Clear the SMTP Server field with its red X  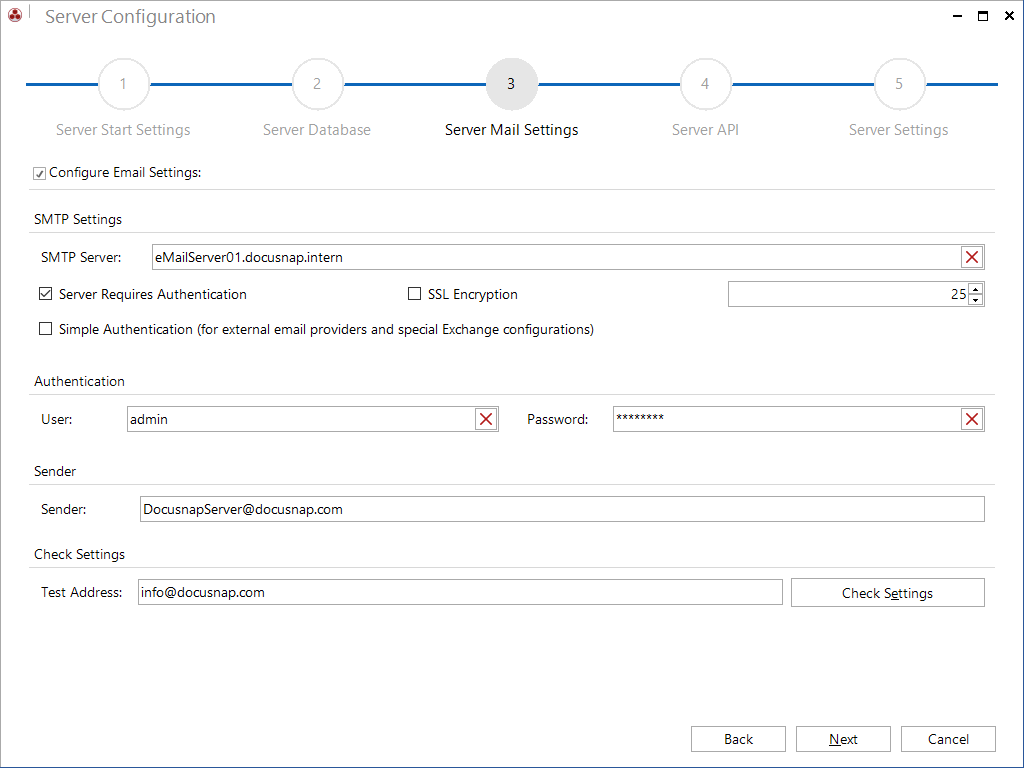point(972,257)
